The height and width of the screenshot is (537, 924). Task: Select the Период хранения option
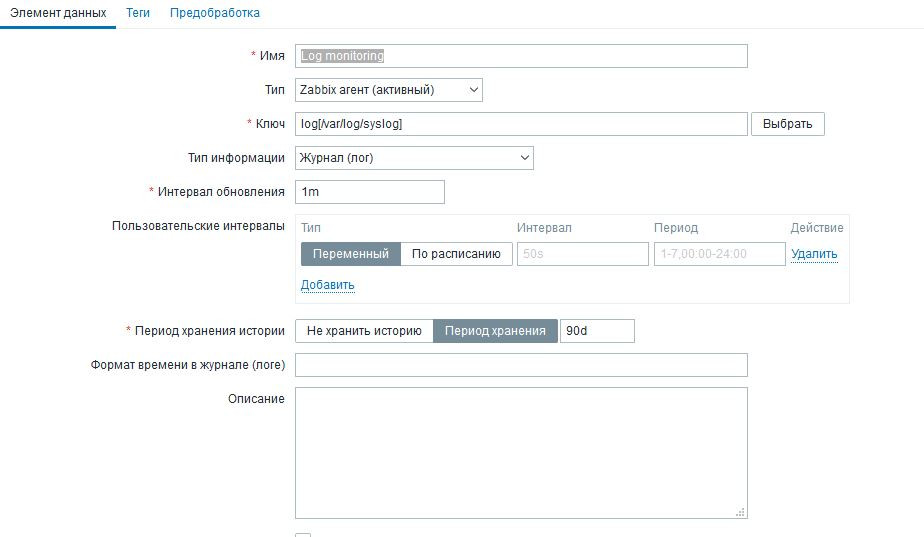495,331
